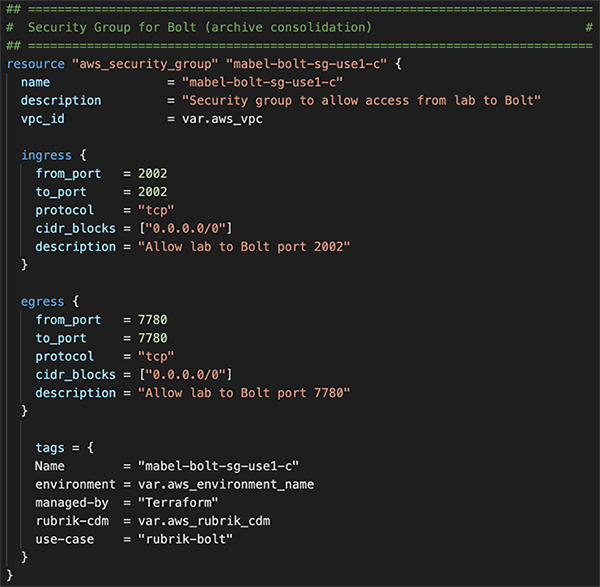
Task: Click the top-level description attribute key
Action: pos(61,100)
